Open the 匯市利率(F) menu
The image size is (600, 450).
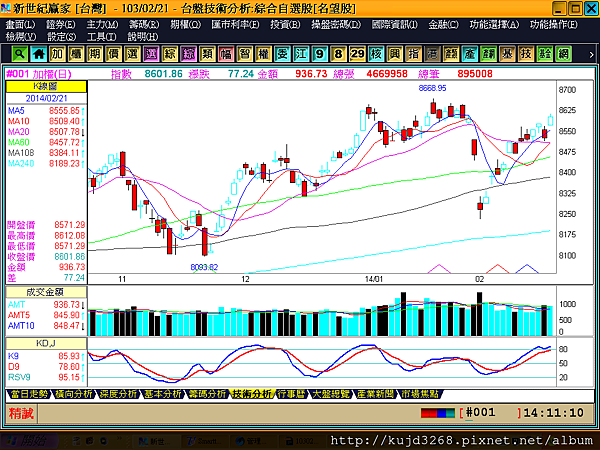pyautogui.click(x=235, y=25)
